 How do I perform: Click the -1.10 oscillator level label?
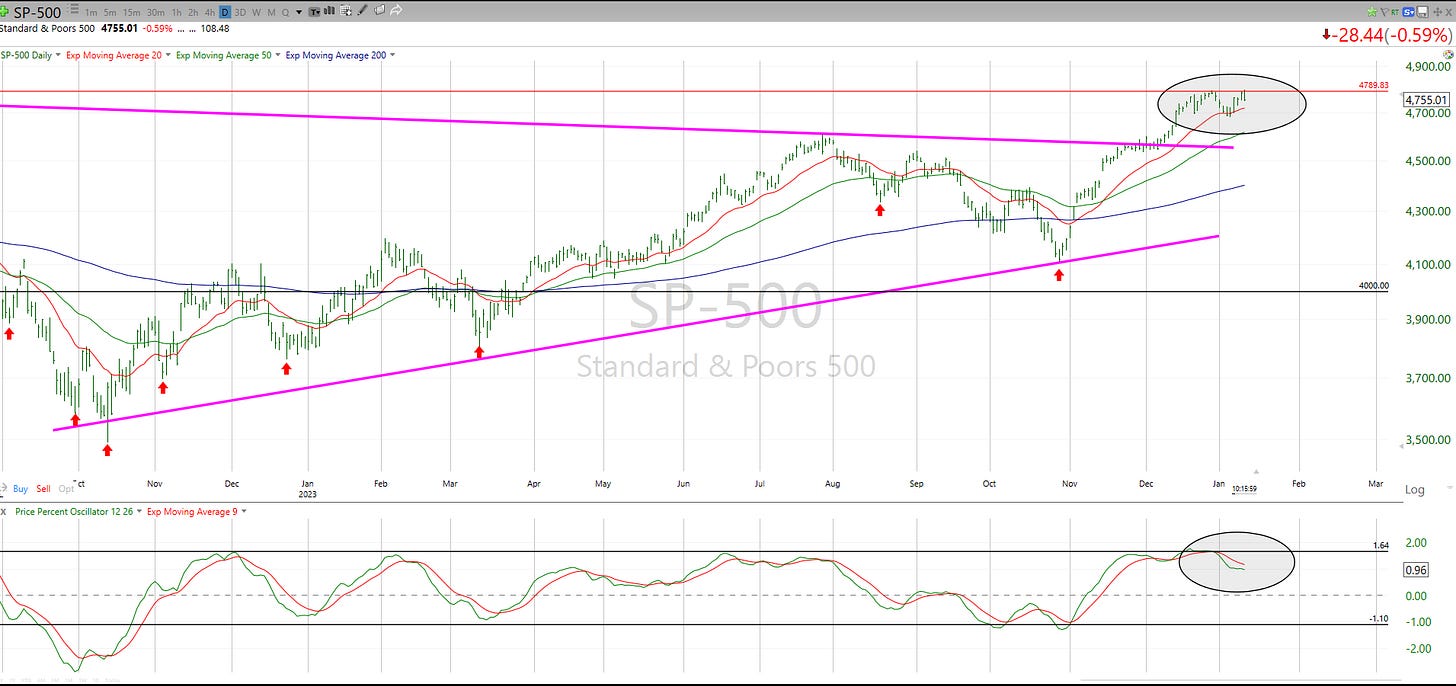[x=1378, y=619]
